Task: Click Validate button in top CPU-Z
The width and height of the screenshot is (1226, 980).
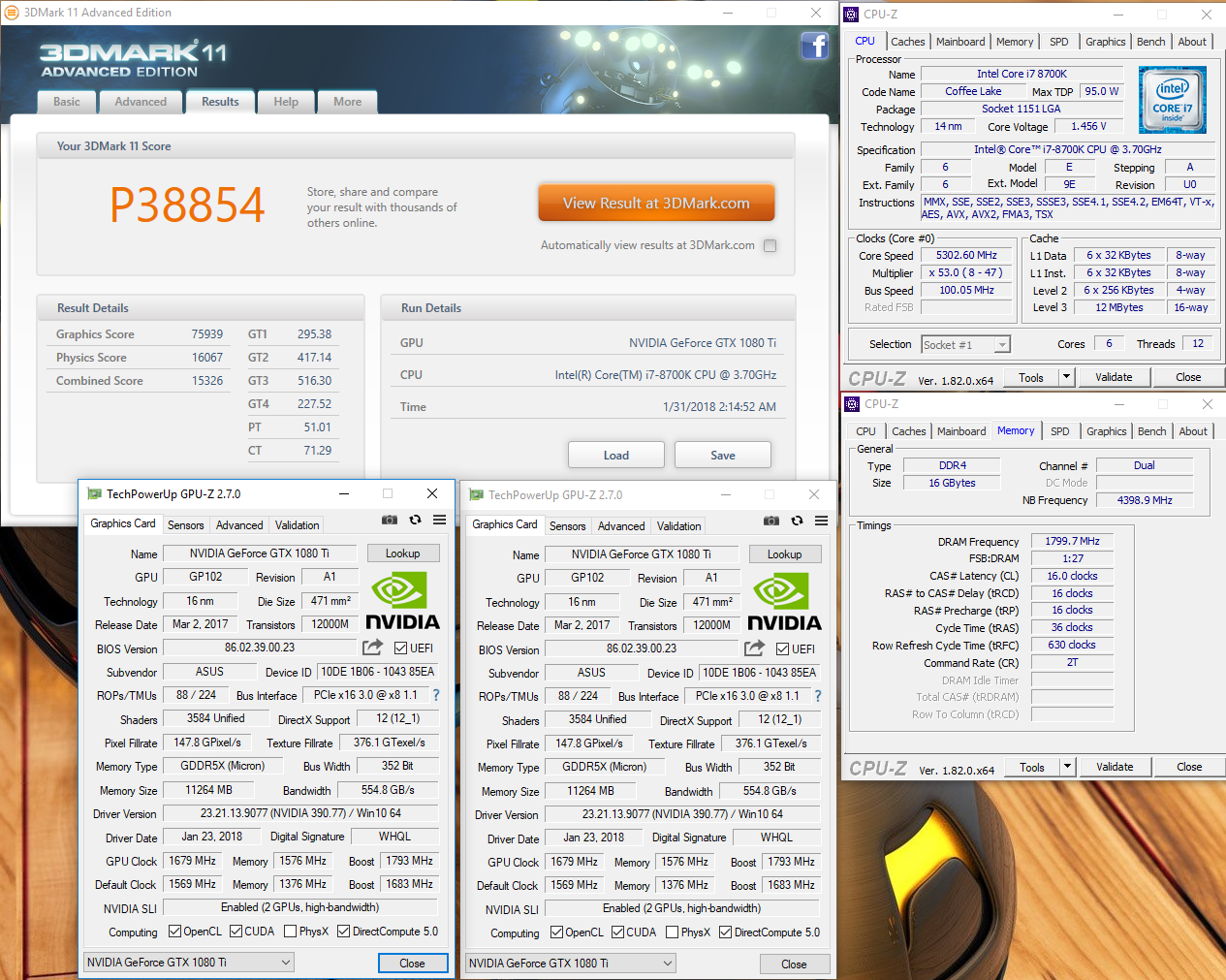Action: (x=1114, y=377)
